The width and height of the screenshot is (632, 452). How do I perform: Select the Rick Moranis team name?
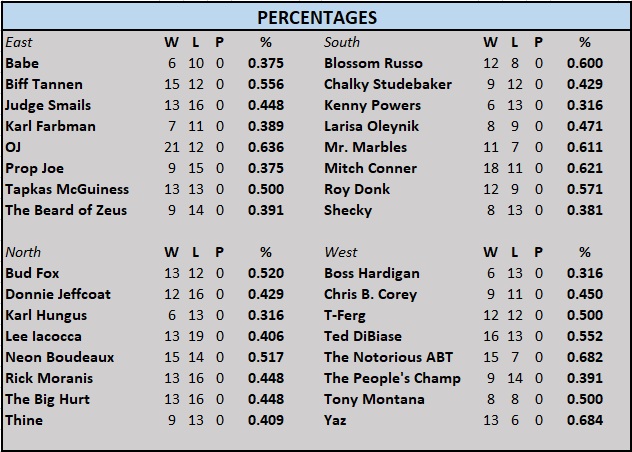(x=49, y=378)
